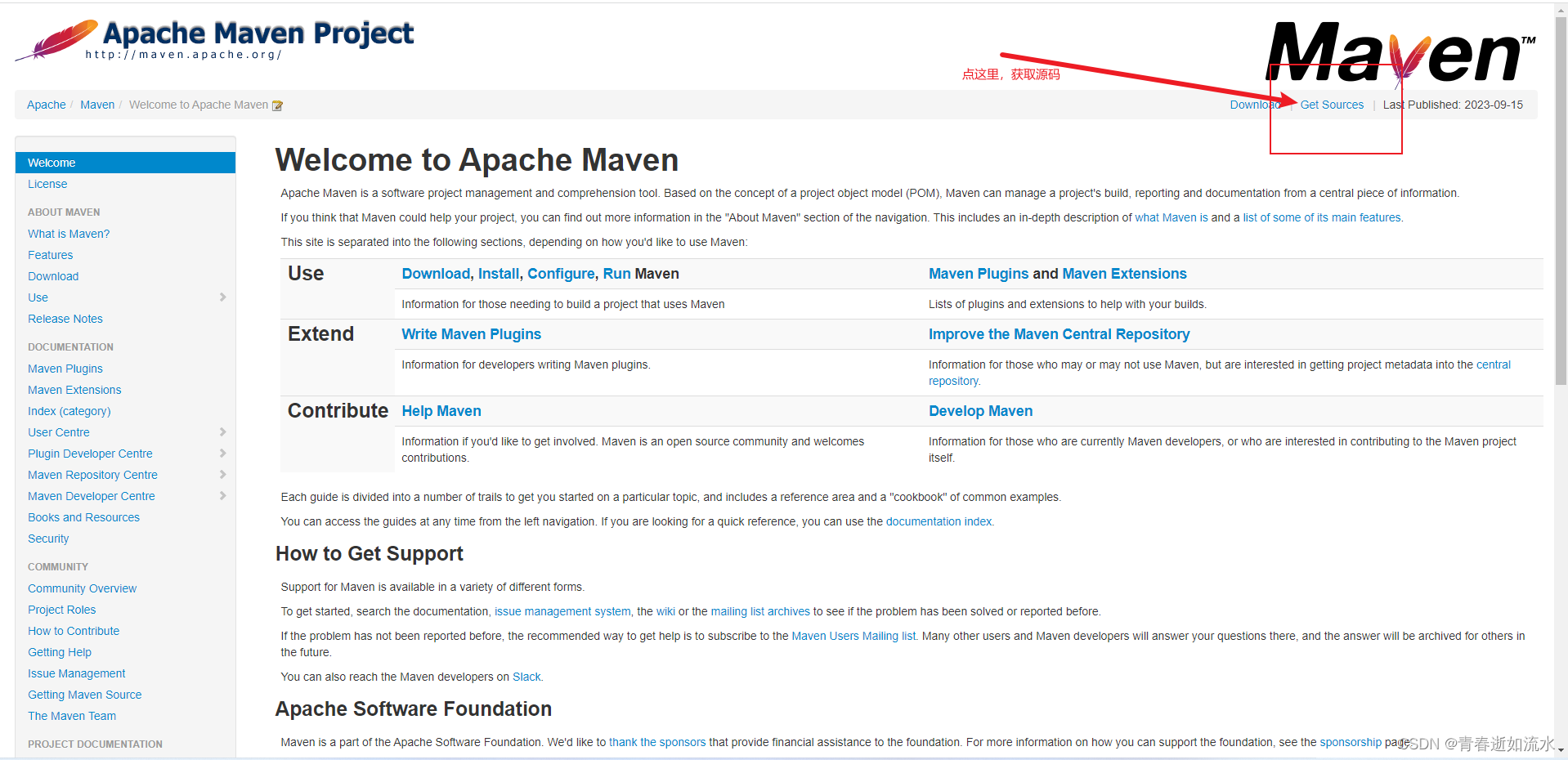
Task: Open Getting Maven Source sidebar link
Action: click(x=85, y=695)
